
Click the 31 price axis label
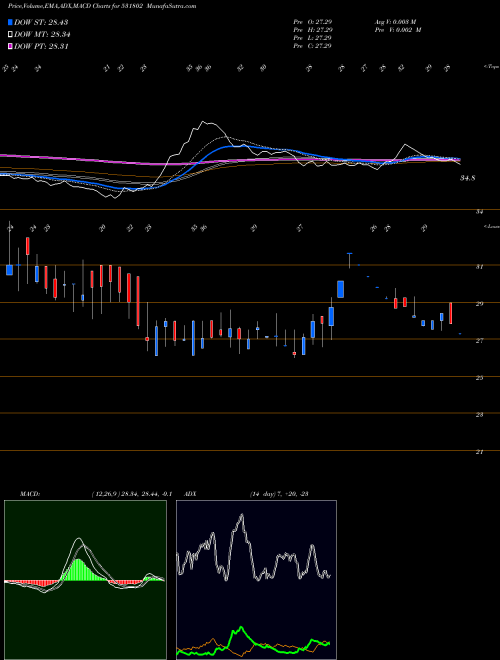click(x=479, y=266)
